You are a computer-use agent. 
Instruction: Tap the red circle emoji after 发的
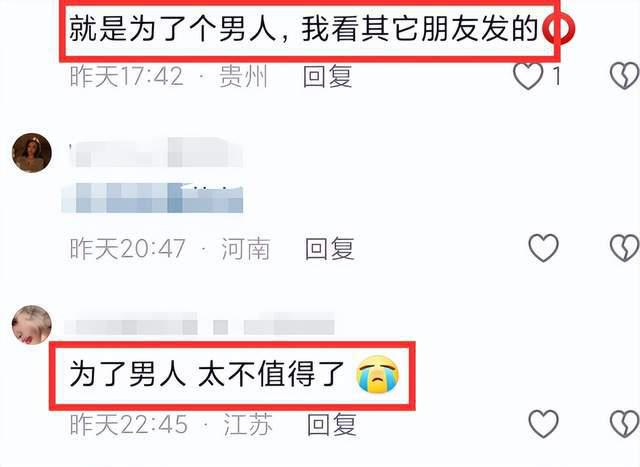[x=558, y=29]
